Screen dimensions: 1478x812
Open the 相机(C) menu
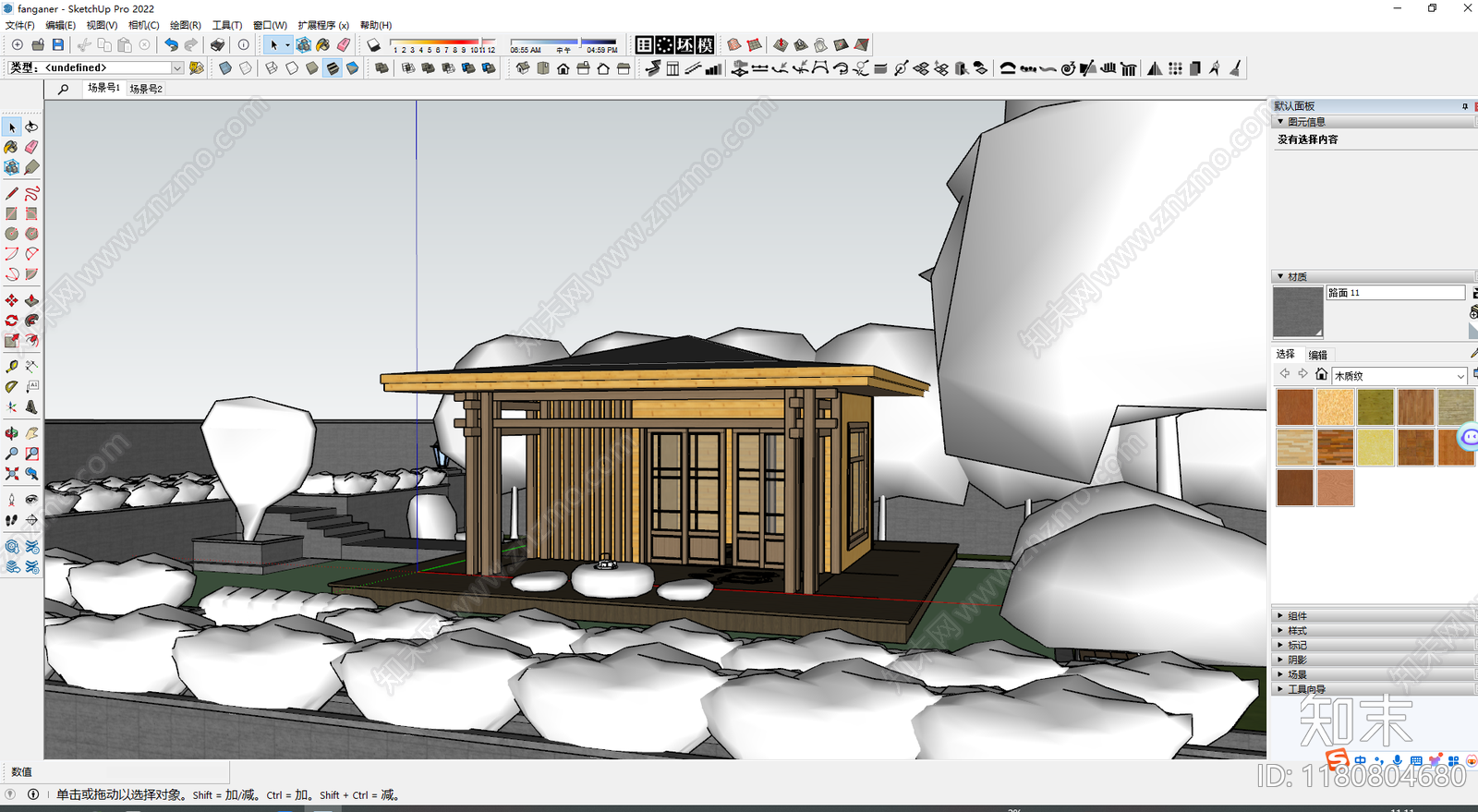143,25
